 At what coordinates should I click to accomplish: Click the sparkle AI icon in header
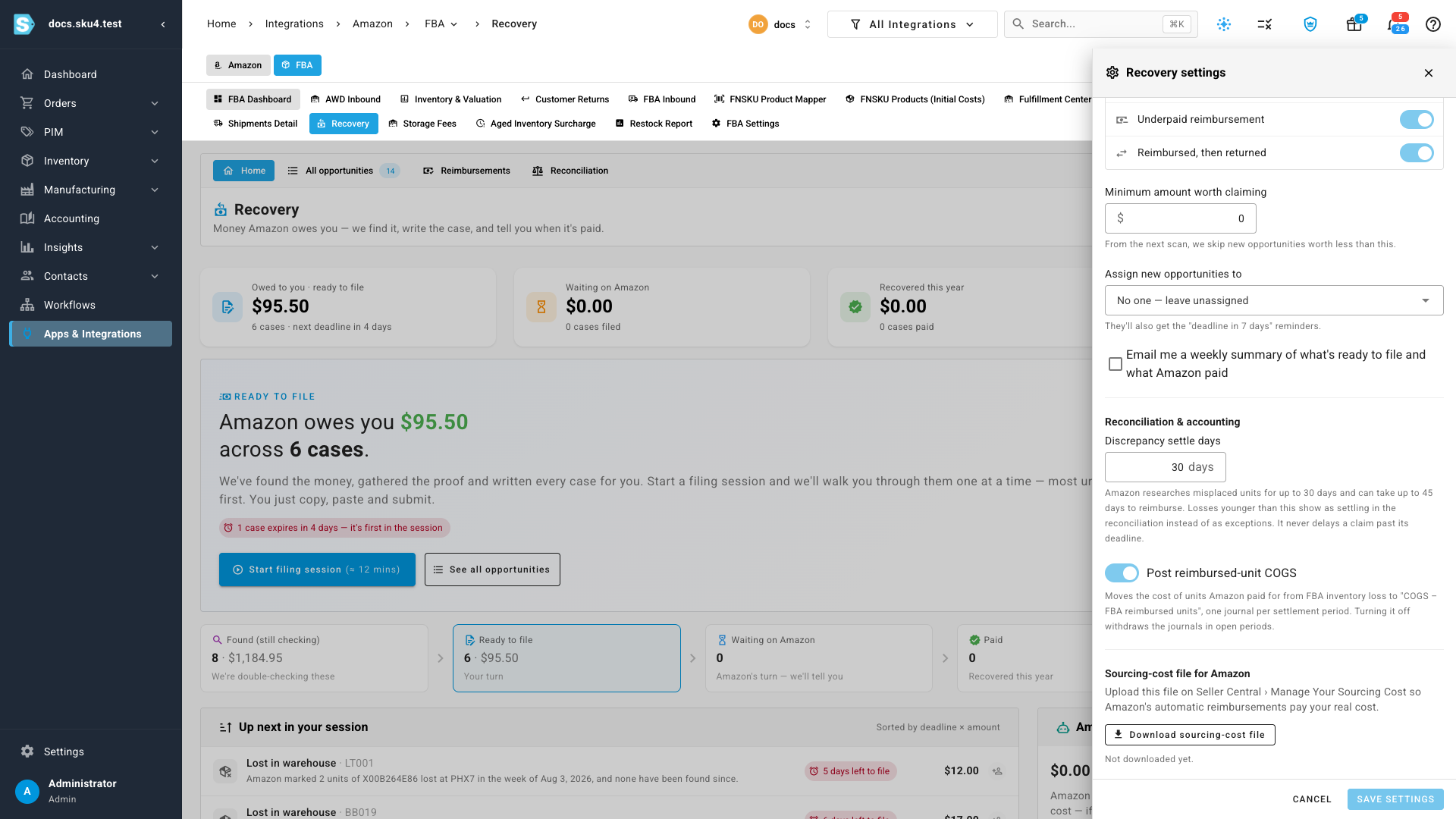coord(1223,24)
